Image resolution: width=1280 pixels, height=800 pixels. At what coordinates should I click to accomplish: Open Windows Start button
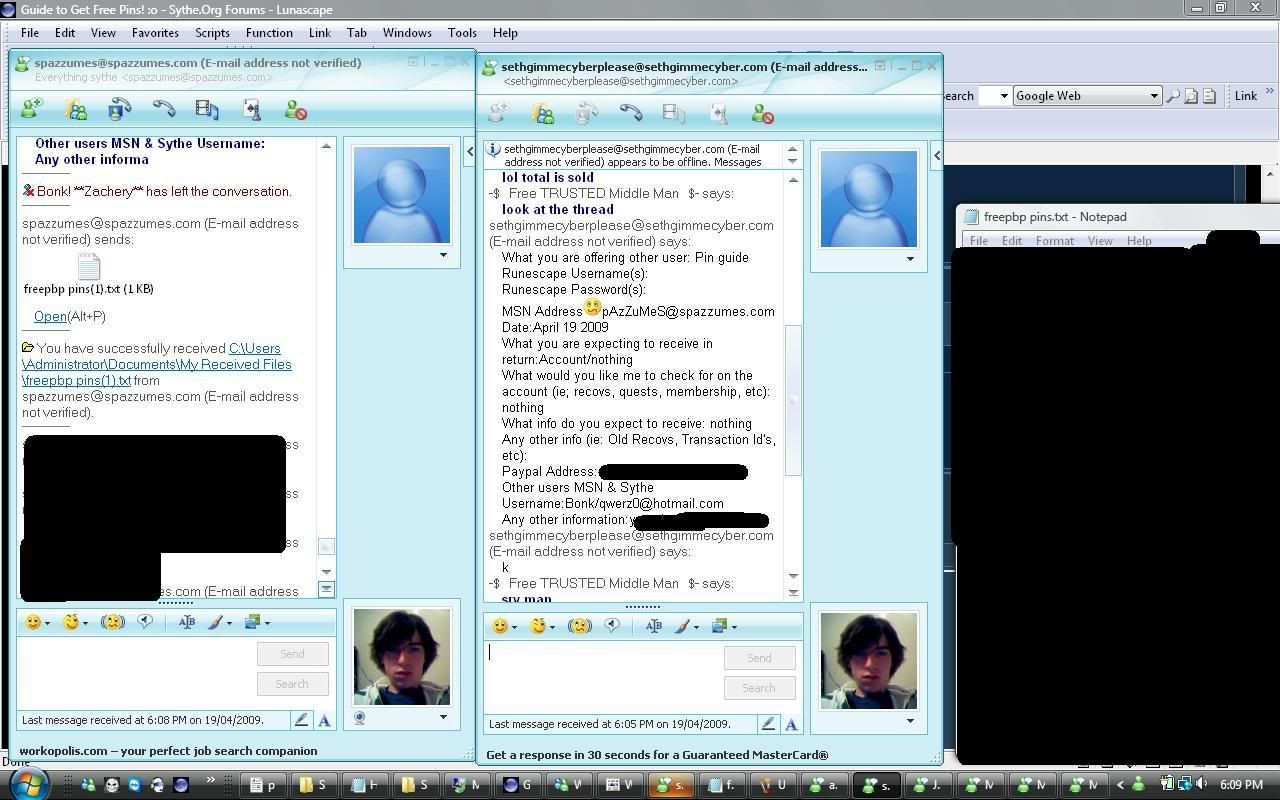tap(29, 784)
